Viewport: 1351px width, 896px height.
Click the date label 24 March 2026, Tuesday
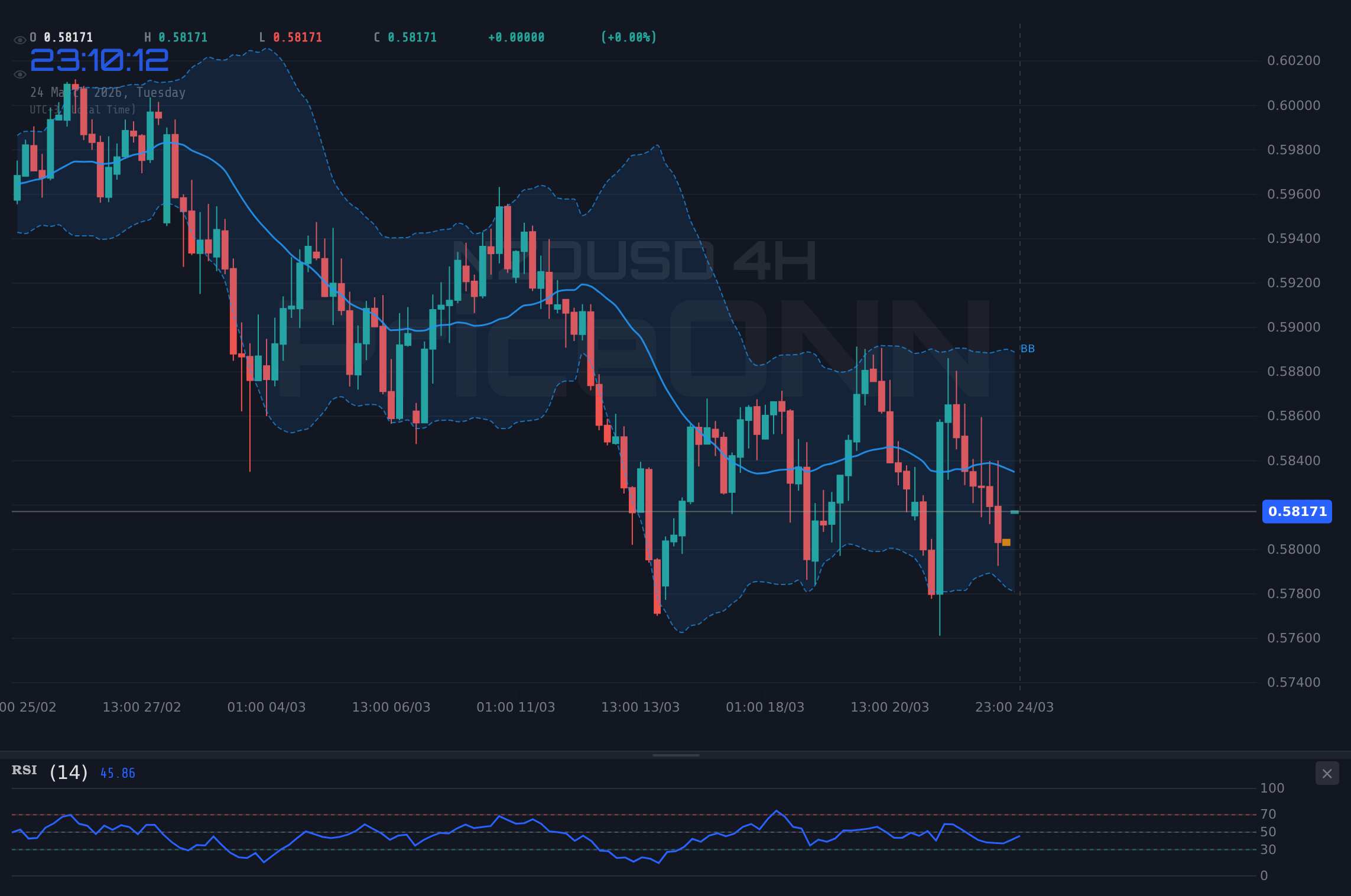tap(108, 92)
